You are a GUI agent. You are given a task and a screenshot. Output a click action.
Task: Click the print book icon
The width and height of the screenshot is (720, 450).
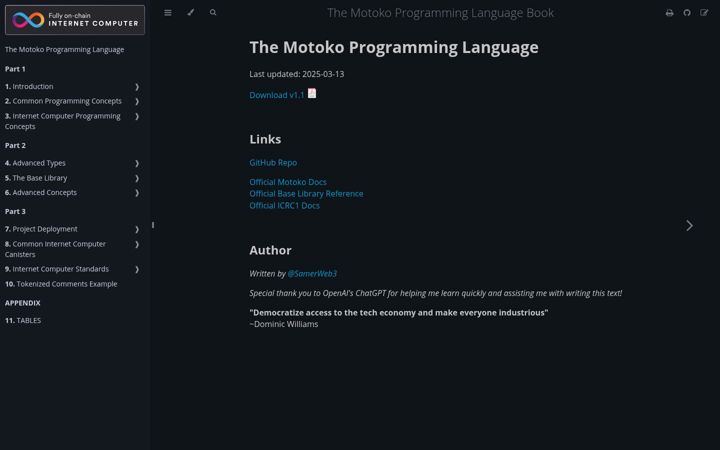(x=669, y=13)
